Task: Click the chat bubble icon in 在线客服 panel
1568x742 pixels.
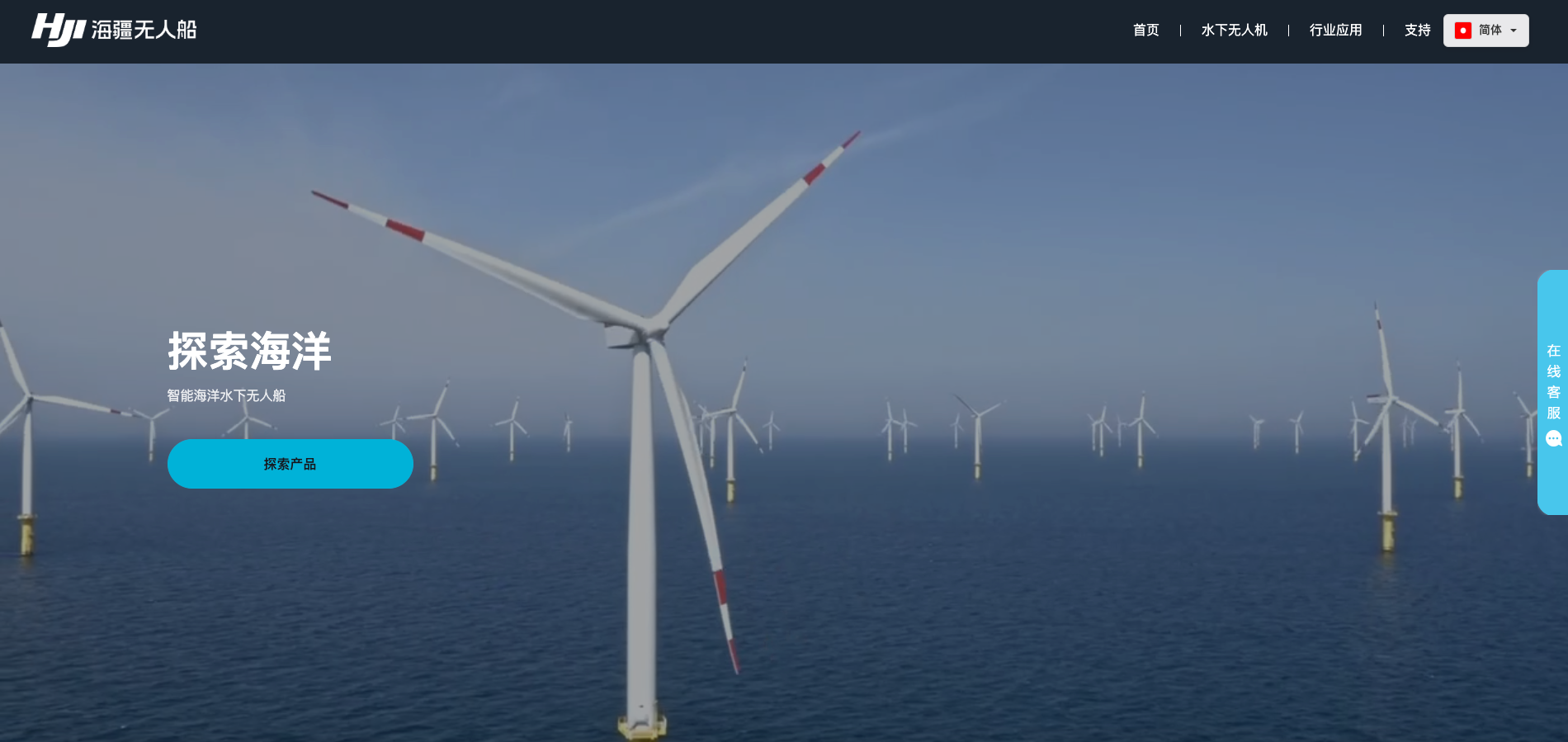Action: [x=1553, y=439]
